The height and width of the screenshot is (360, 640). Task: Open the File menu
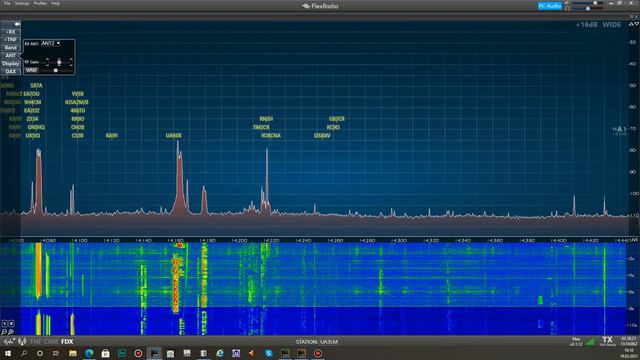7,3
